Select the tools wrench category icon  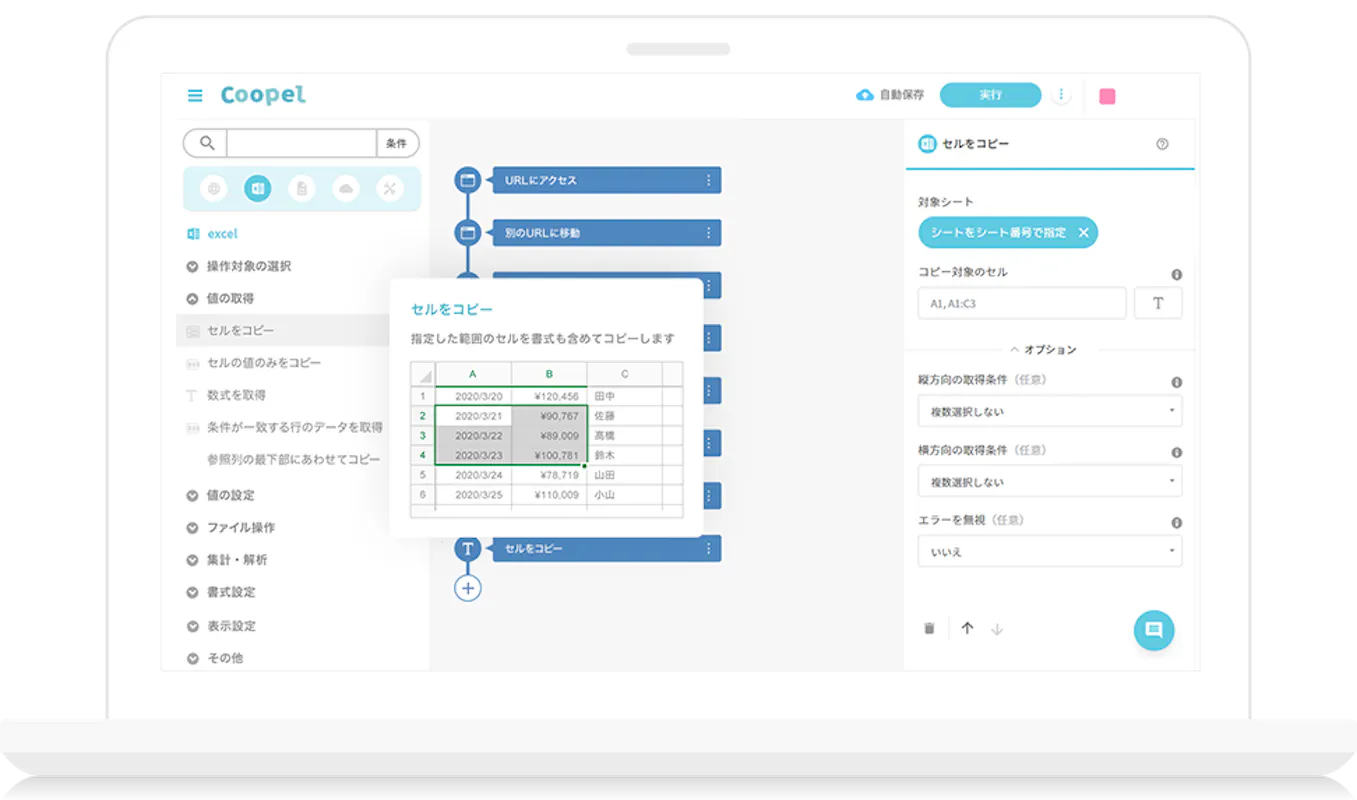coord(390,188)
